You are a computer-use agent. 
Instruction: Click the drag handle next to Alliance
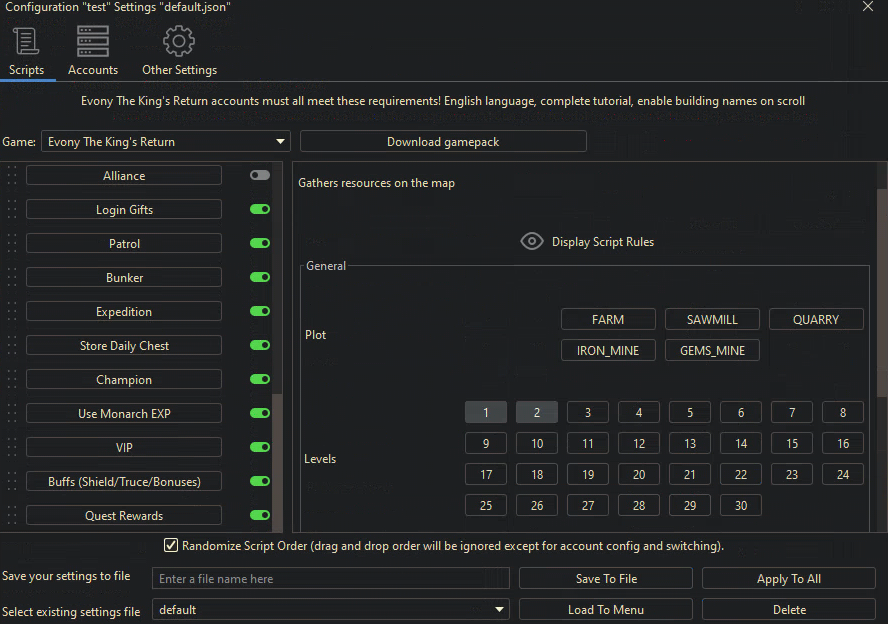[x=12, y=176]
